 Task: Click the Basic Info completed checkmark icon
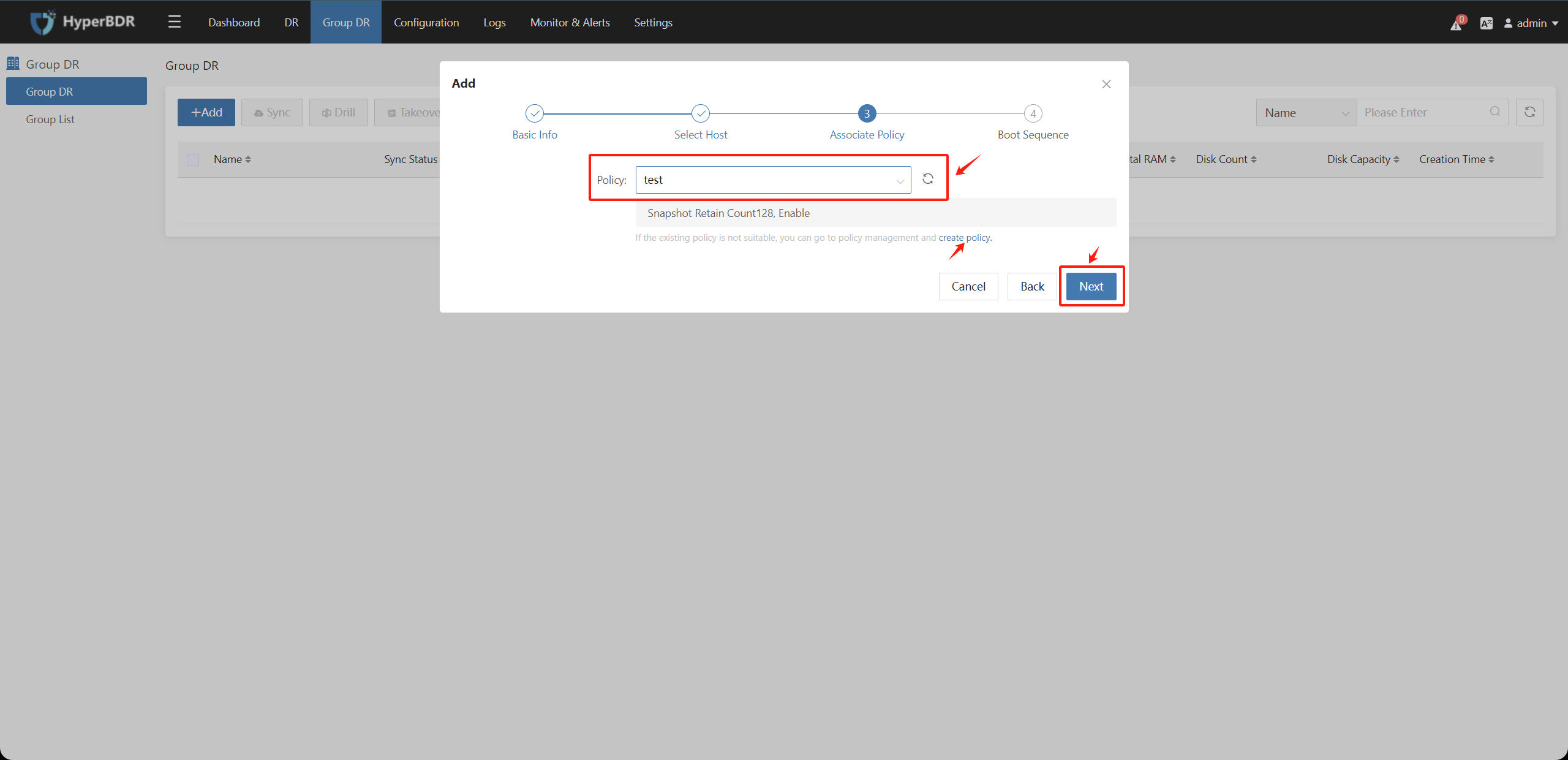point(535,113)
